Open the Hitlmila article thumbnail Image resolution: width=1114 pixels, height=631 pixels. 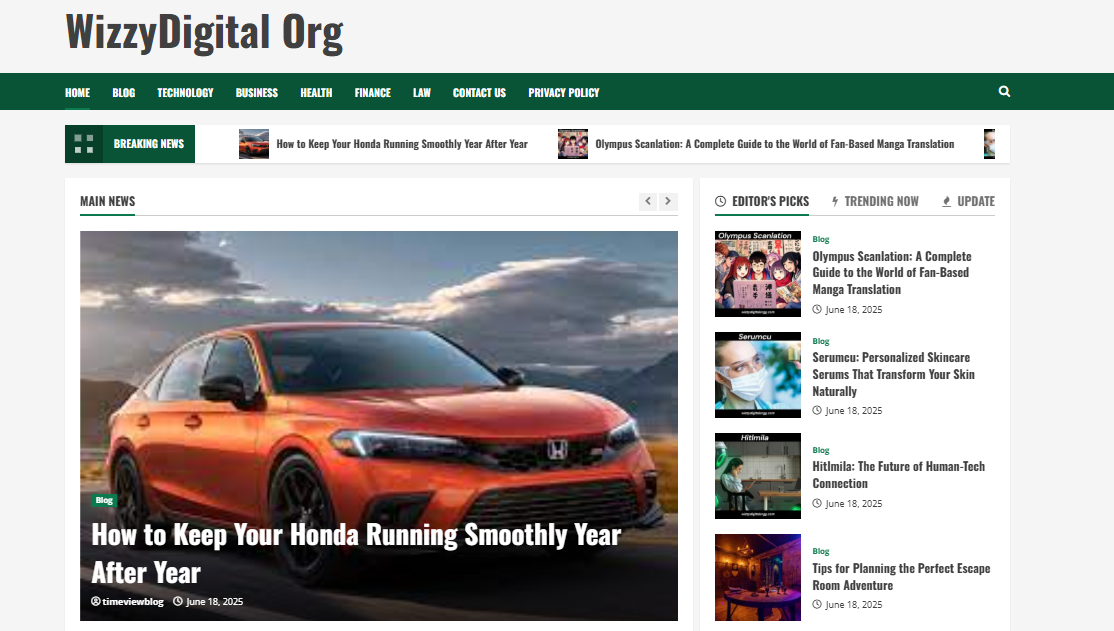pos(757,475)
